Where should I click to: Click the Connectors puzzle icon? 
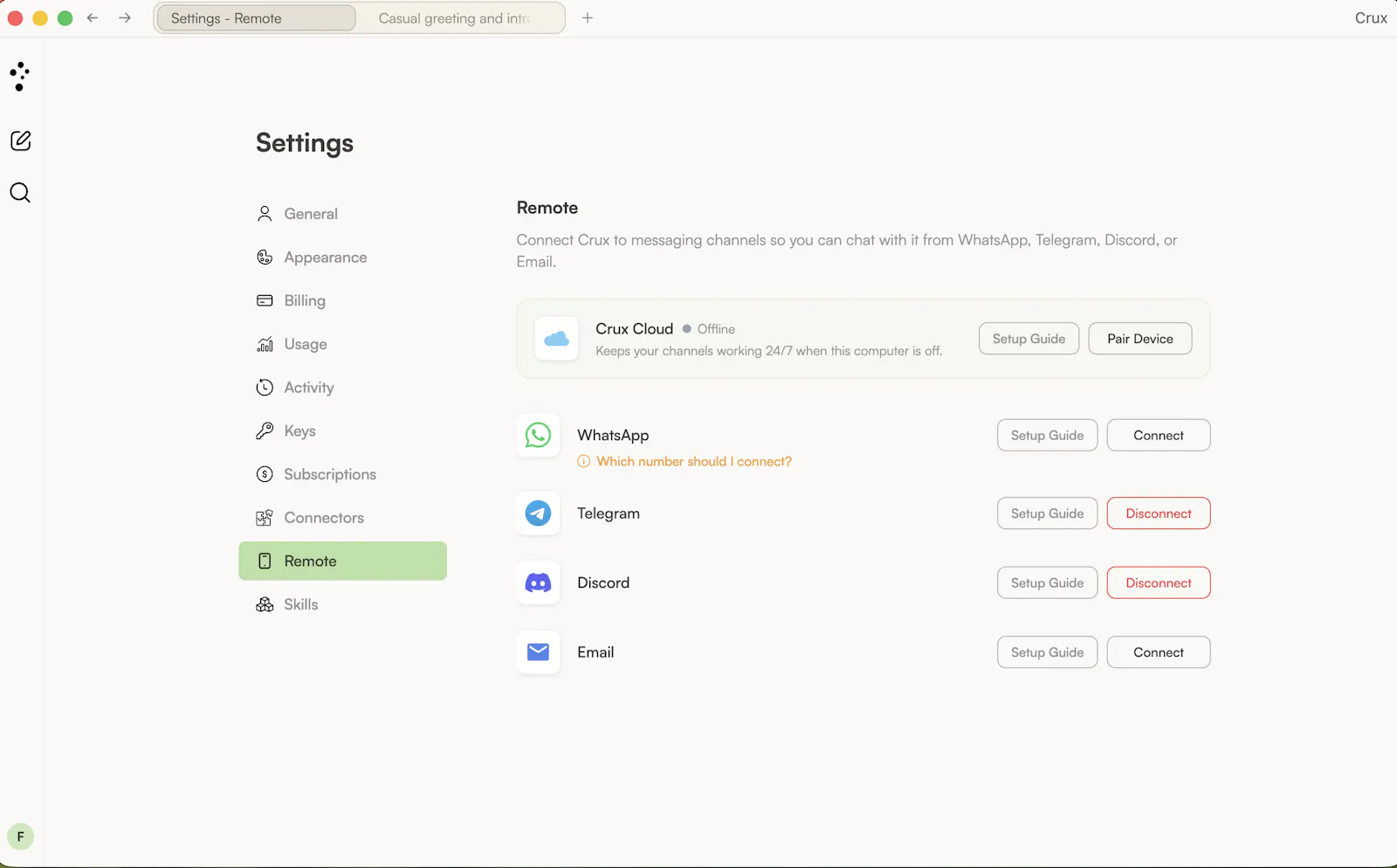pyautogui.click(x=265, y=518)
